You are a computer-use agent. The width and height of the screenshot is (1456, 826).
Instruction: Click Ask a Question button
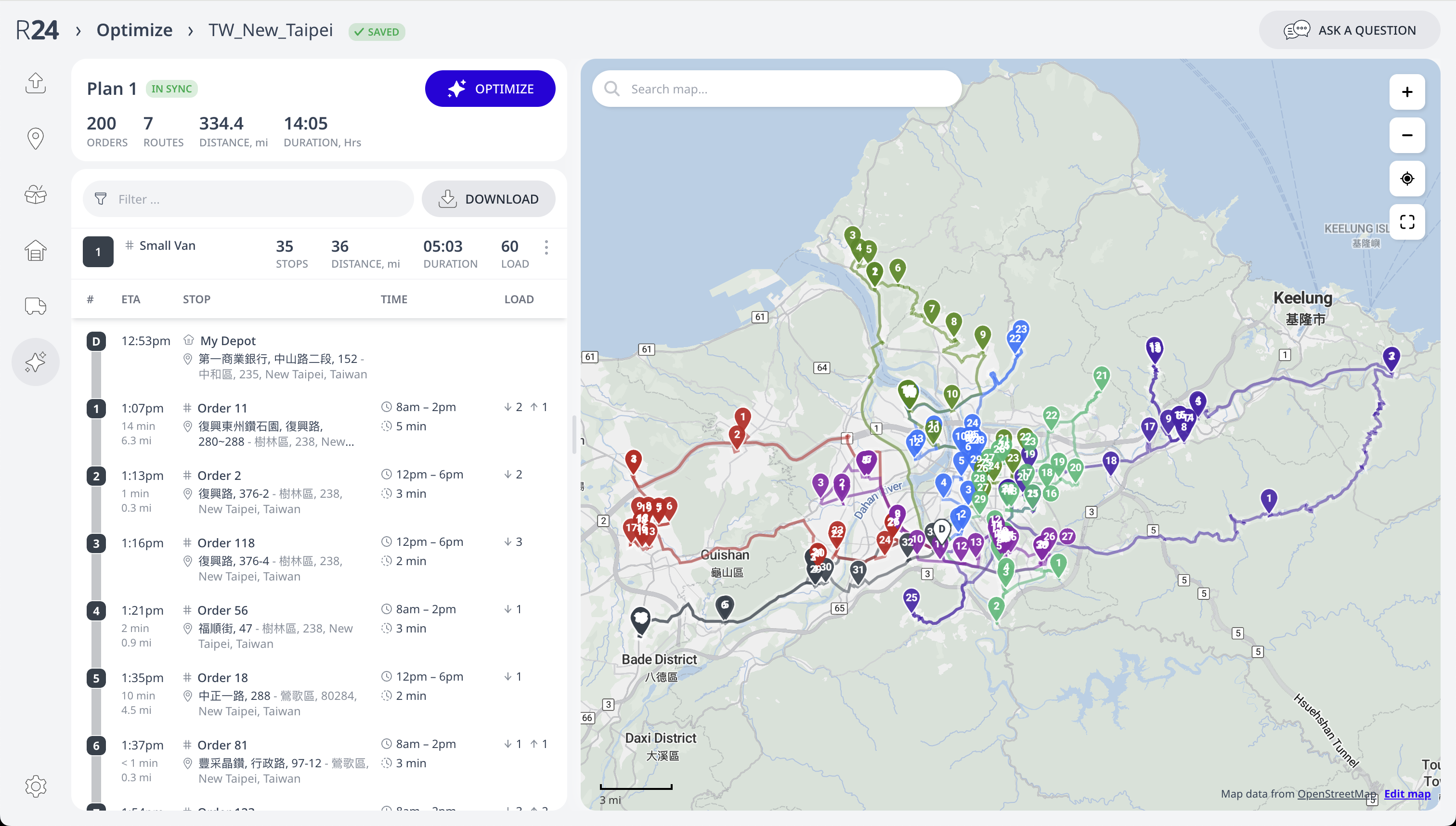pos(1349,30)
